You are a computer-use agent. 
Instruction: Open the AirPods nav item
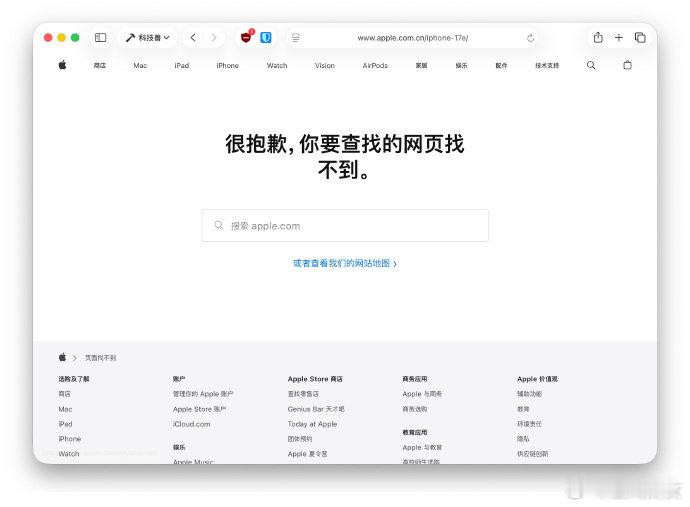[x=375, y=66]
